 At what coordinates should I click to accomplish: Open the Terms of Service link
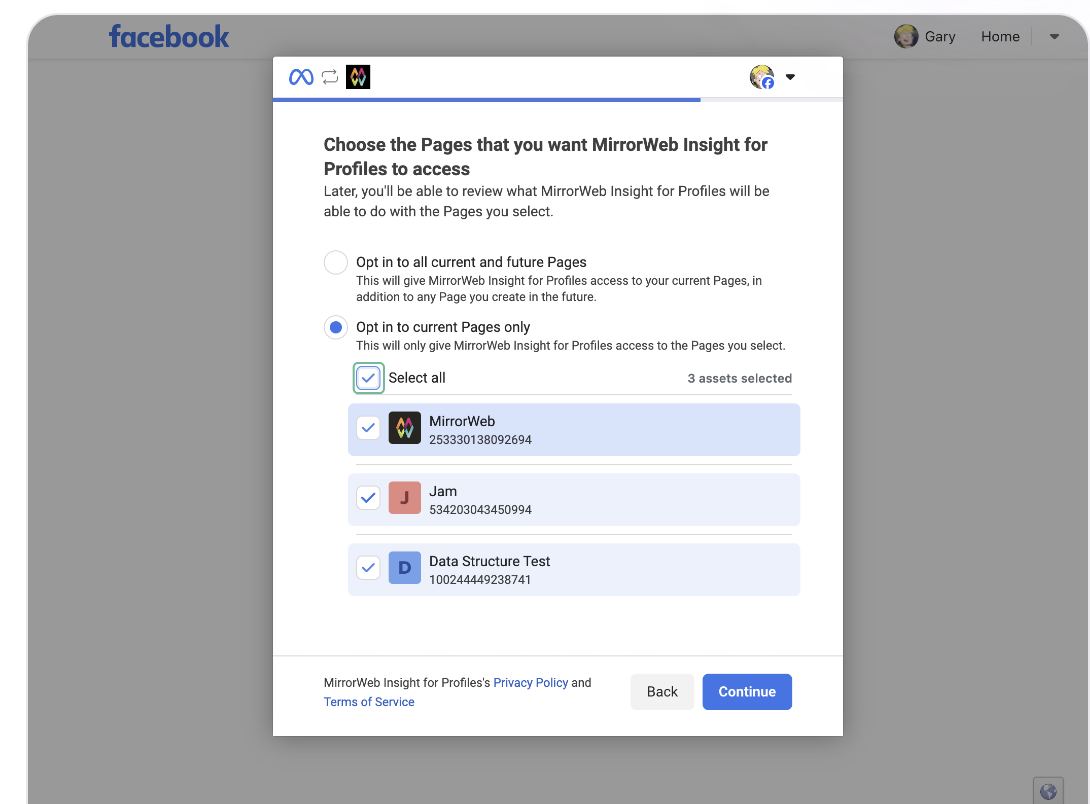(x=369, y=702)
